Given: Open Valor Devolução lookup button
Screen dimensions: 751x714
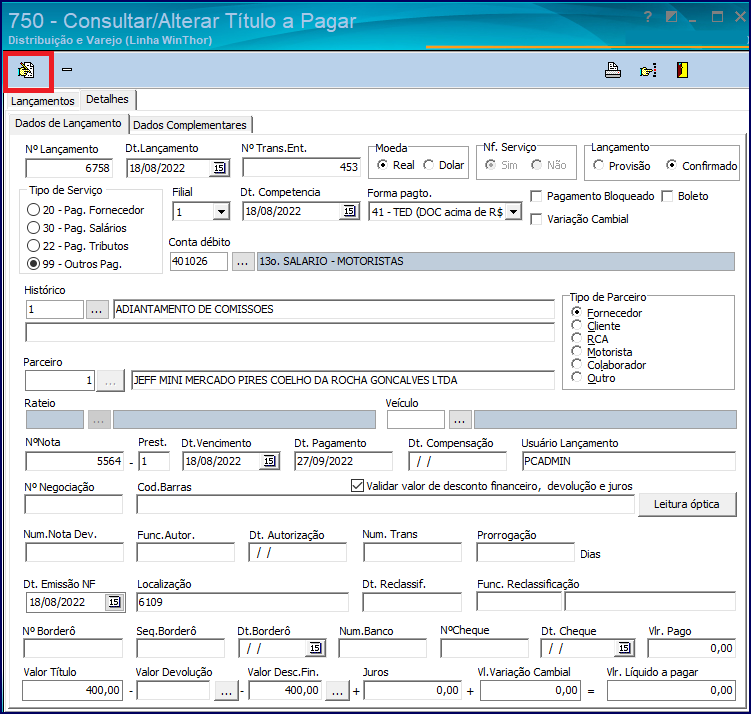Looking at the screenshot, I should 227,691.
